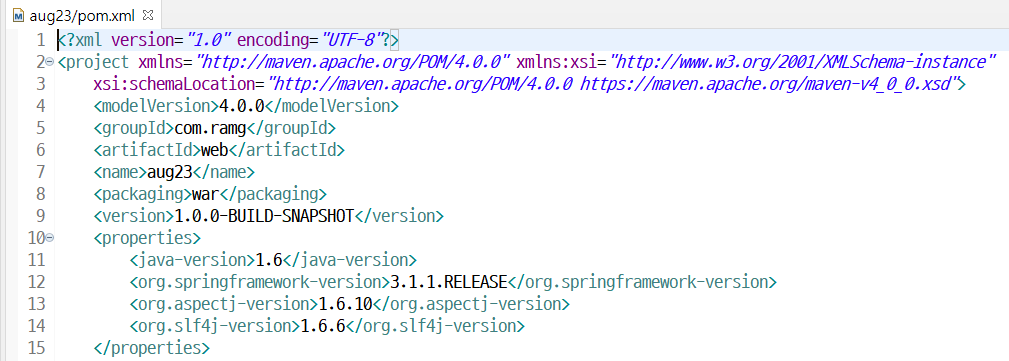1009x361 pixels.
Task: Click line number 15 in the gutter
Action: pos(37,347)
